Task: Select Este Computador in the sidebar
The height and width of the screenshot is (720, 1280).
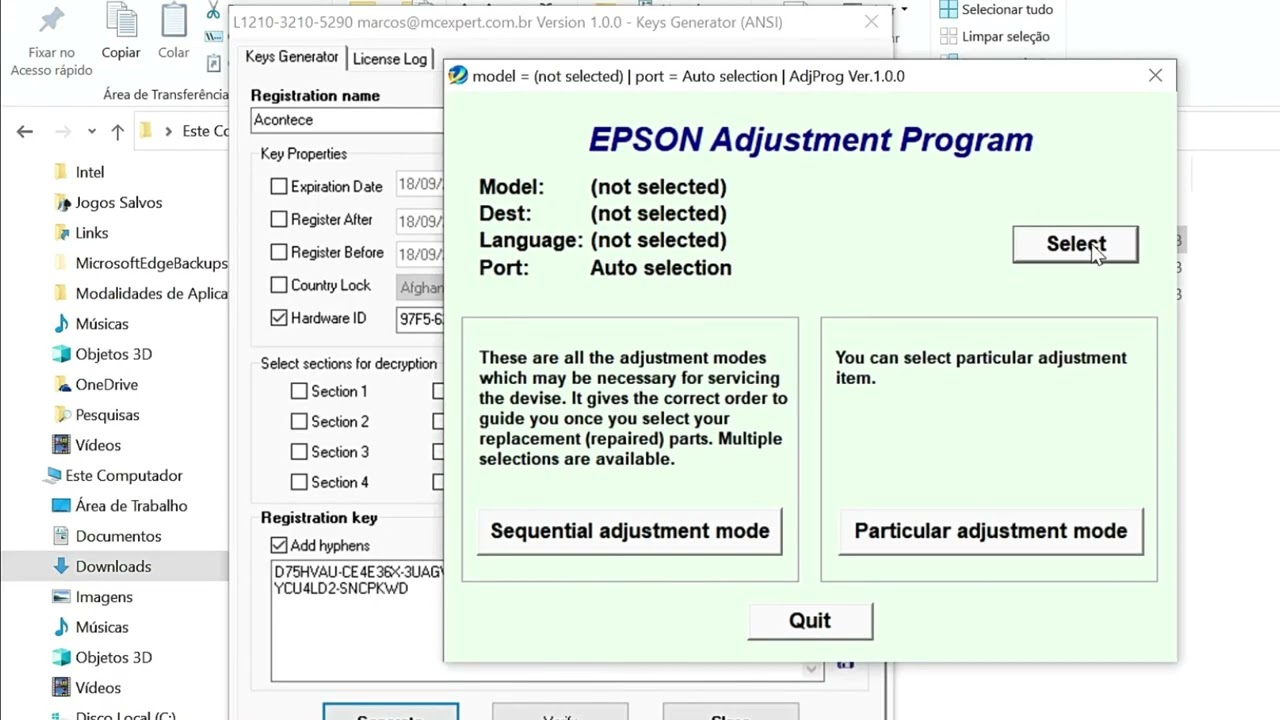Action: [x=124, y=475]
